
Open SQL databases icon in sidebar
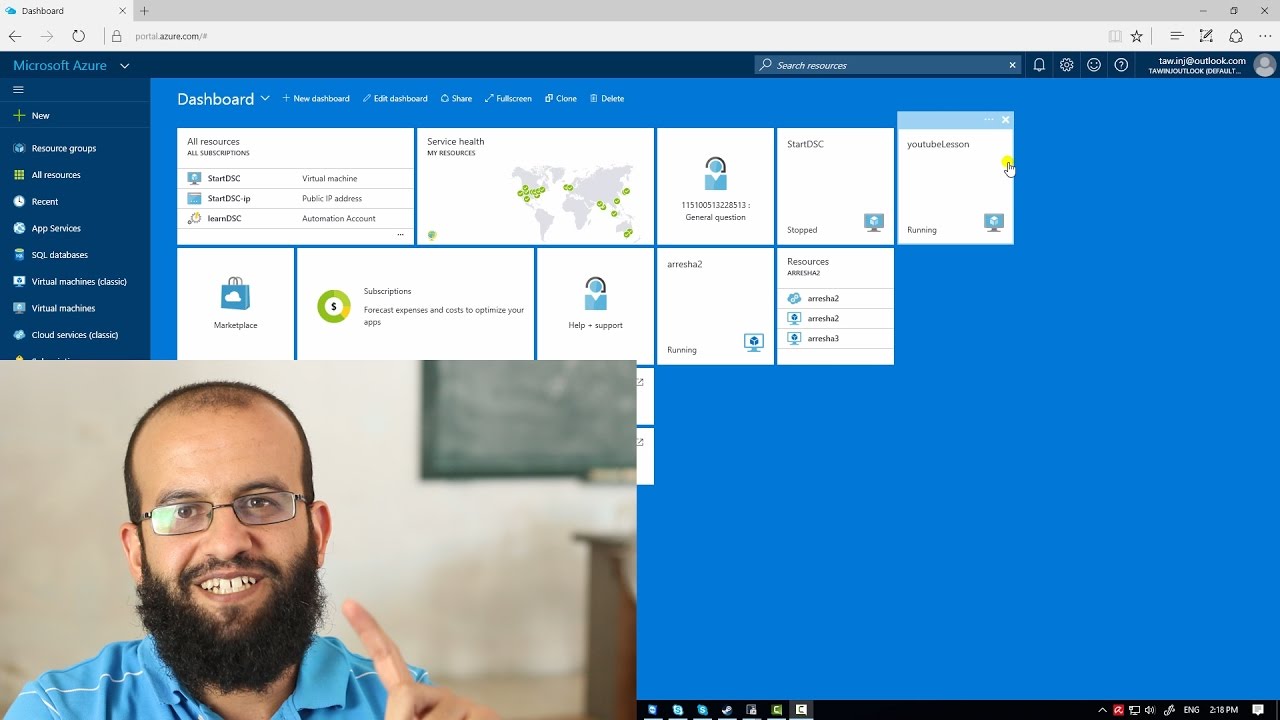click(x=19, y=255)
